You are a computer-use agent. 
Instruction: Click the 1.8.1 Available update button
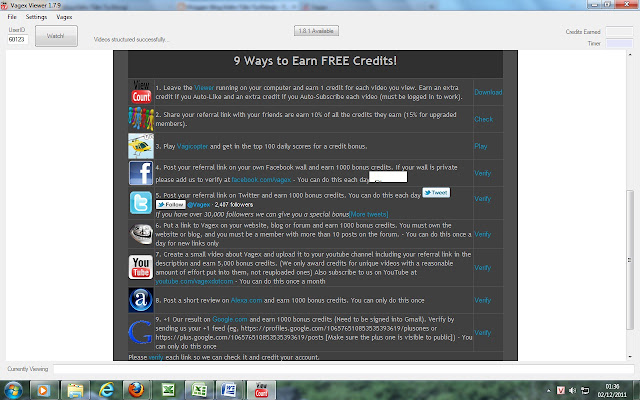(316, 31)
